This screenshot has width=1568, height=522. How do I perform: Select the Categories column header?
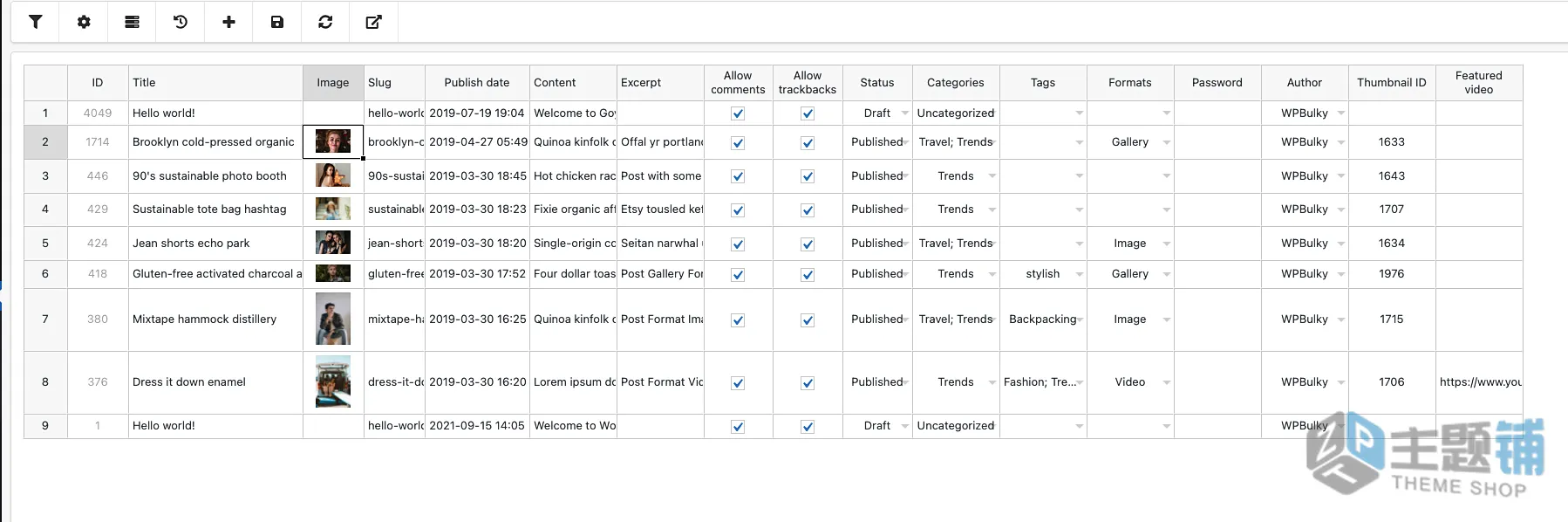pyautogui.click(x=956, y=83)
